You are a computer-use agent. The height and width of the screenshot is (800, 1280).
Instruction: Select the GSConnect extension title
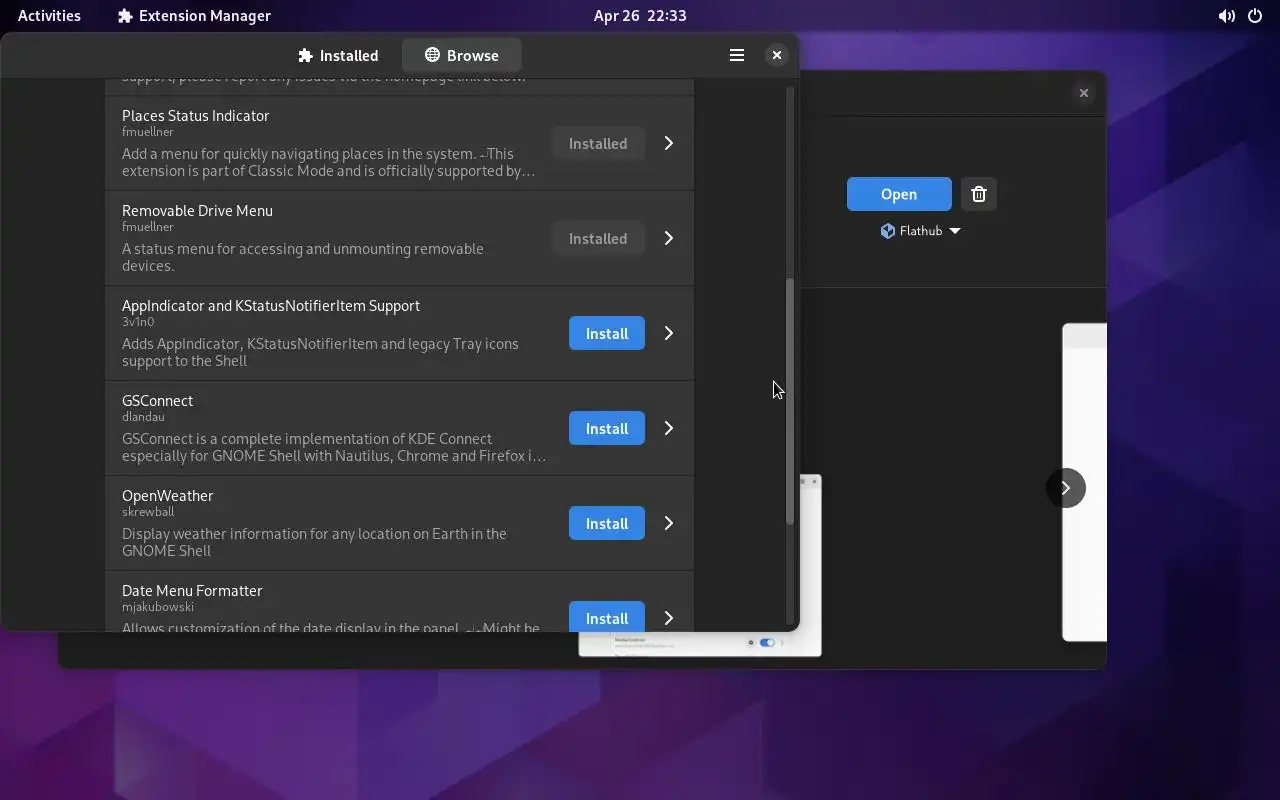coord(157,401)
